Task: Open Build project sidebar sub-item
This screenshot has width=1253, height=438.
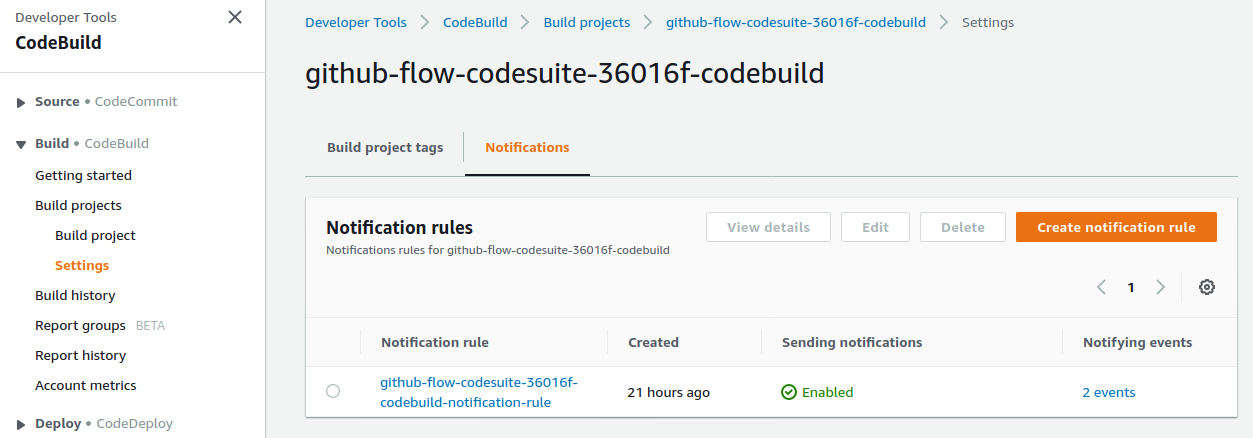Action: 95,235
